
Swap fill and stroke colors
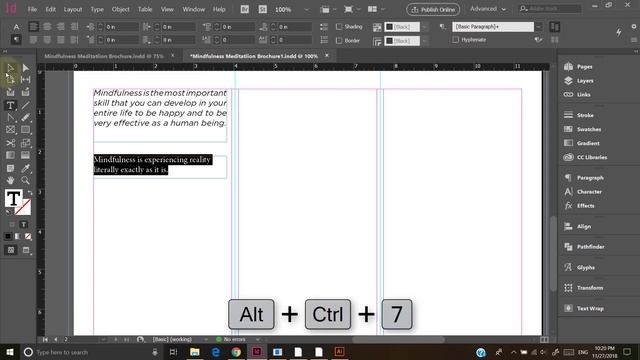pos(29,193)
